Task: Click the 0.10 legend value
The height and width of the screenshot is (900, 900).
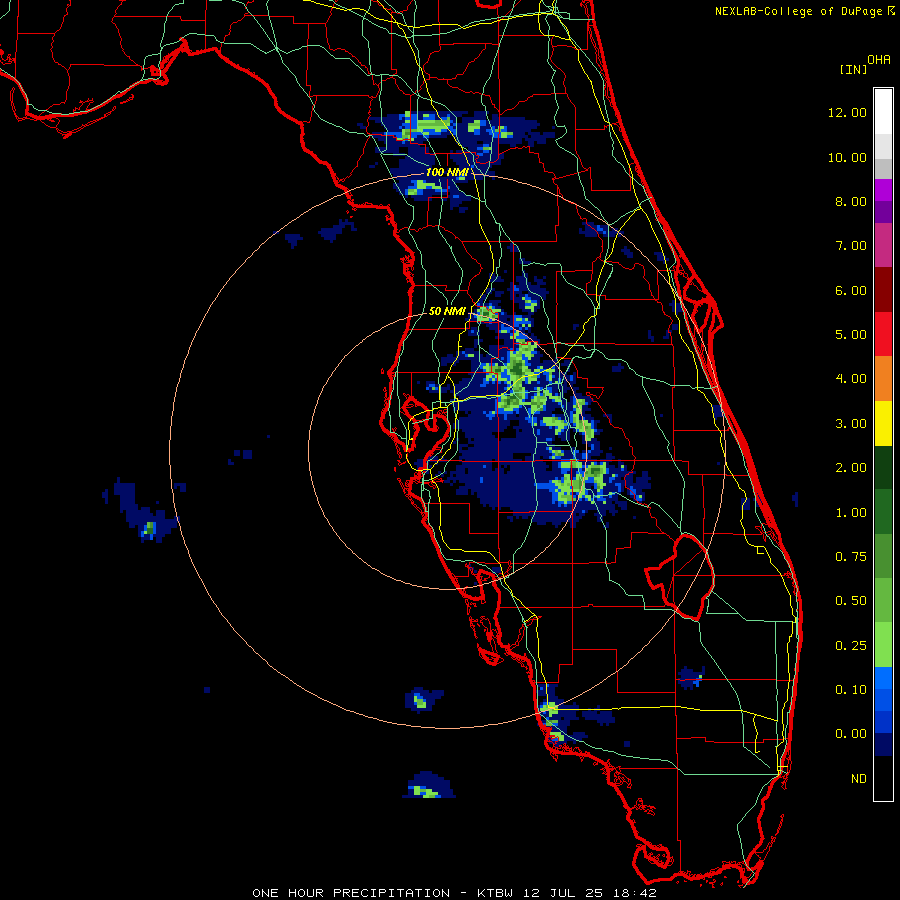Action: 851,690
